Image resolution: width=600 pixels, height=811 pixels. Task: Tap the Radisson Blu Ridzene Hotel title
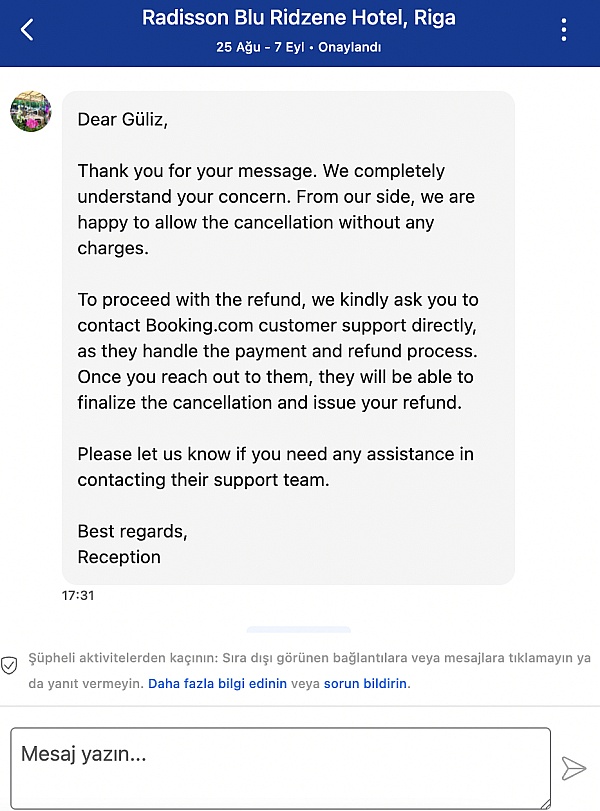click(299, 18)
